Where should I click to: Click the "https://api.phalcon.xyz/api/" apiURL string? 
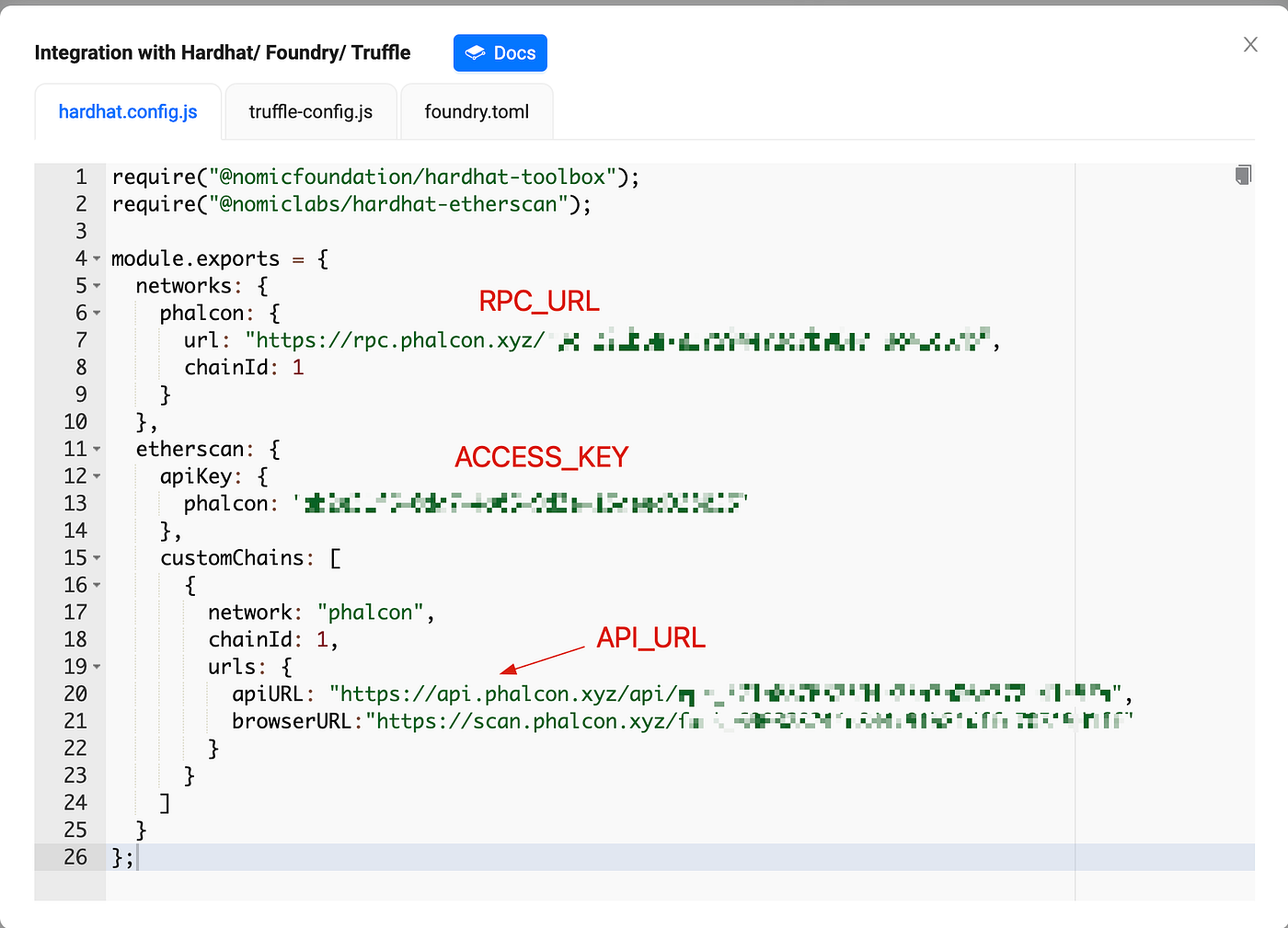504,693
